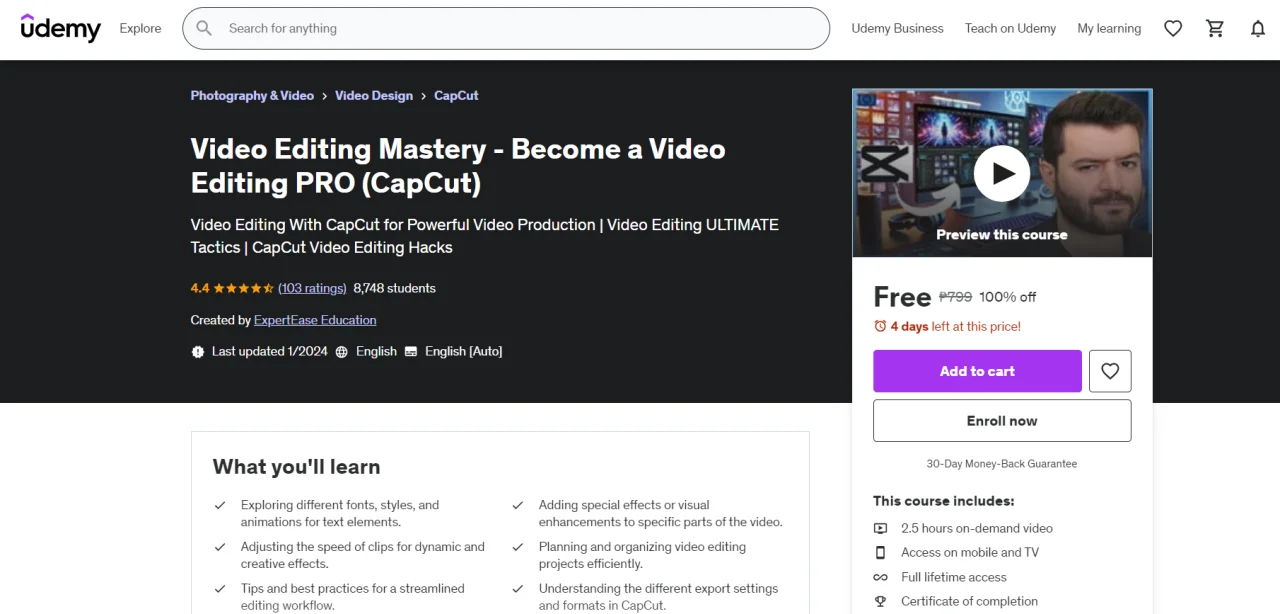
Task: Click the mobile access icon
Action: 880,552
